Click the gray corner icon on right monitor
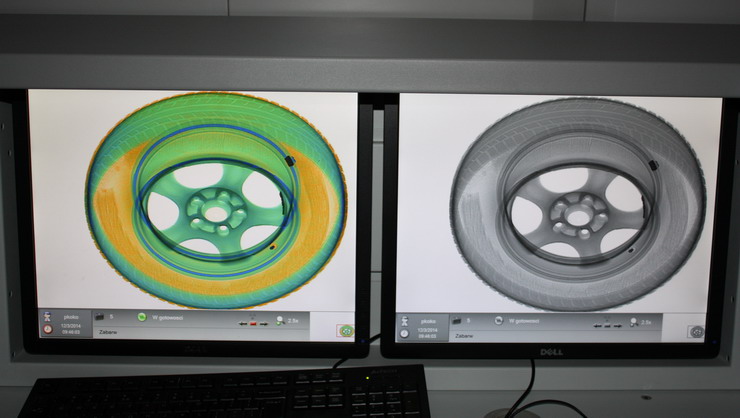Screen dimensions: 740x418 tap(696, 331)
